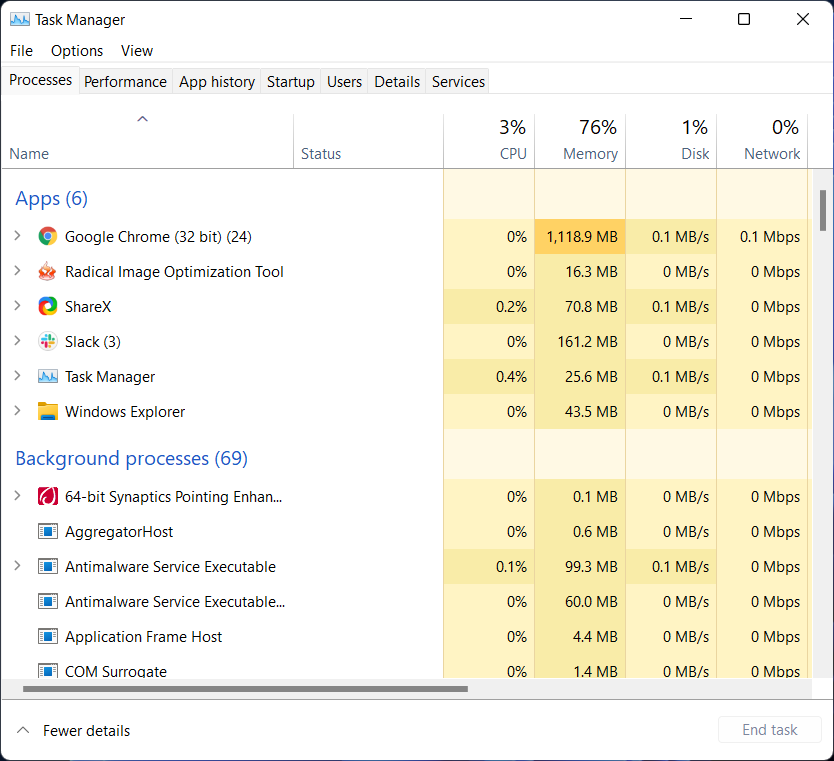Viewport: 834px width, 761px height.
Task: Collapse view with Fewer details chevron
Action: coord(23,730)
